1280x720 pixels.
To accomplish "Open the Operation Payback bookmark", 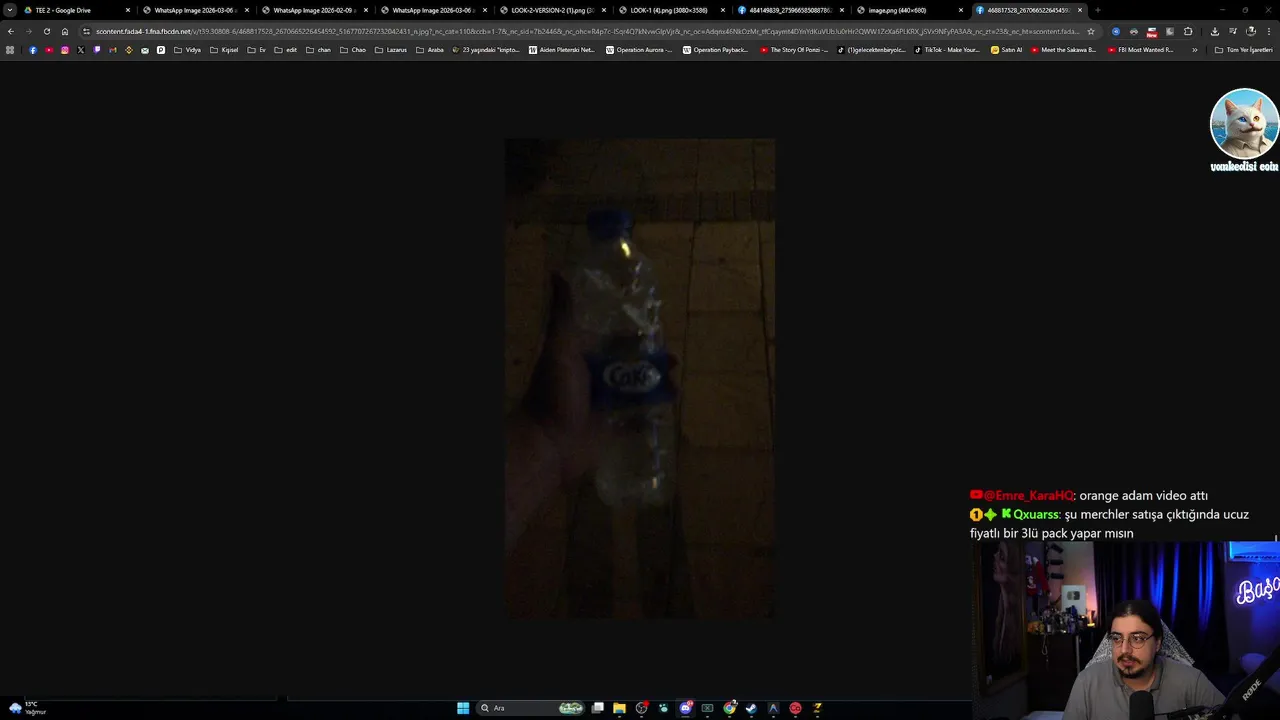I will 715,50.
